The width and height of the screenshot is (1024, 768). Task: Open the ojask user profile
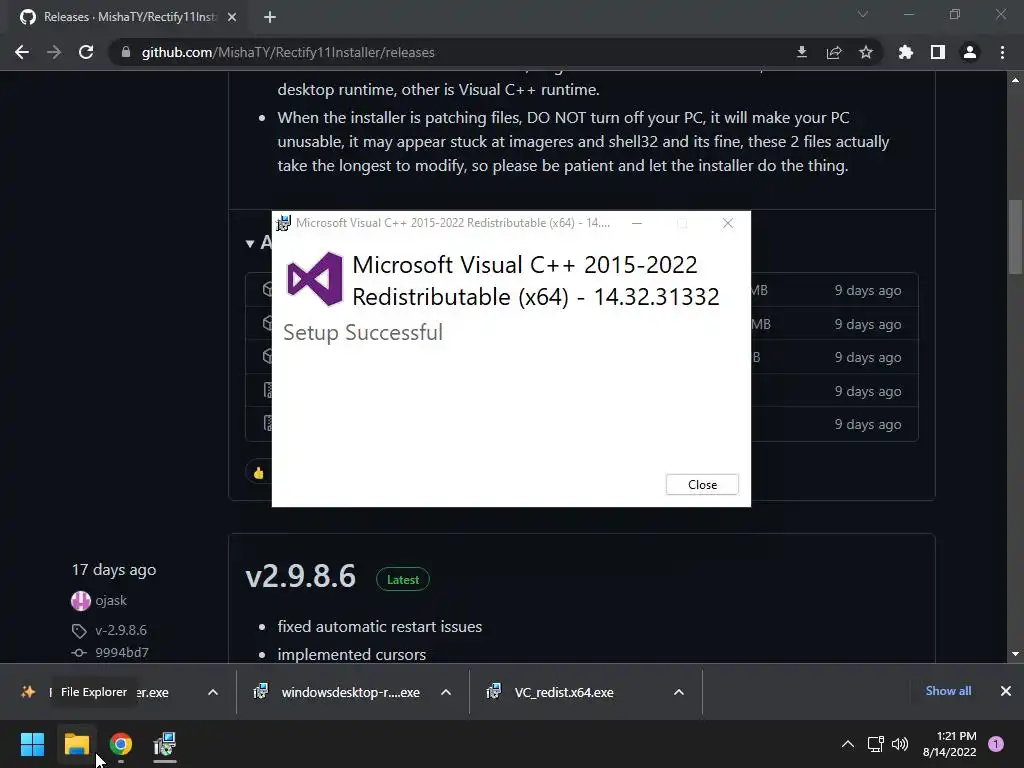click(x=110, y=600)
